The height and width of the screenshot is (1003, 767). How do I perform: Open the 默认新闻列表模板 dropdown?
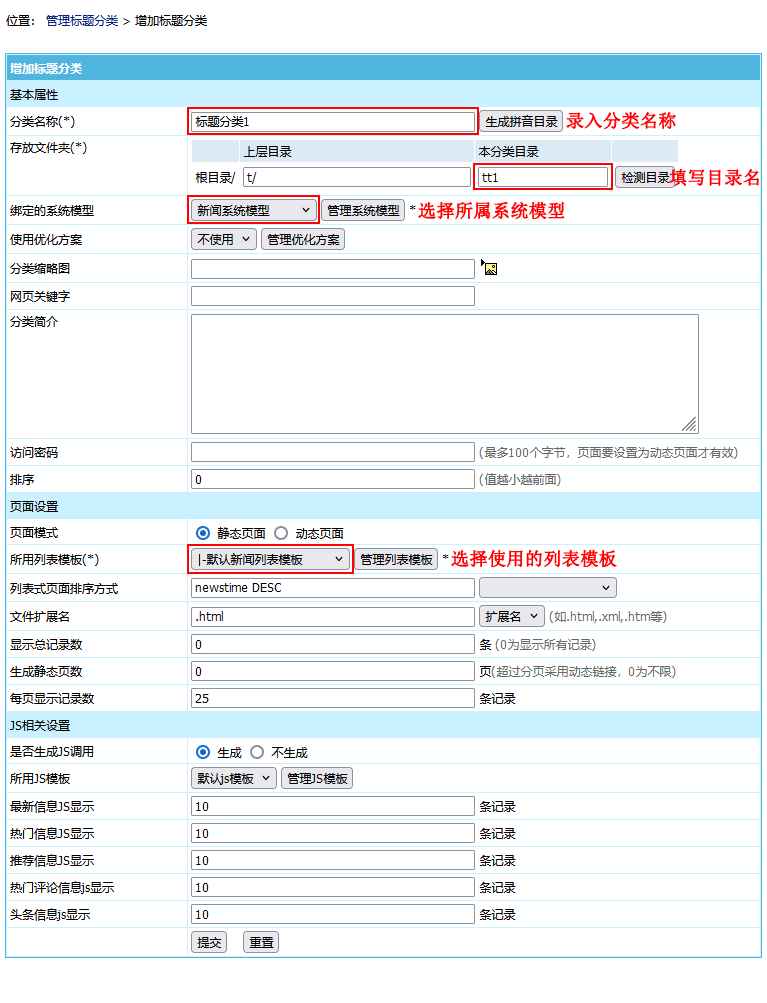coord(271,560)
